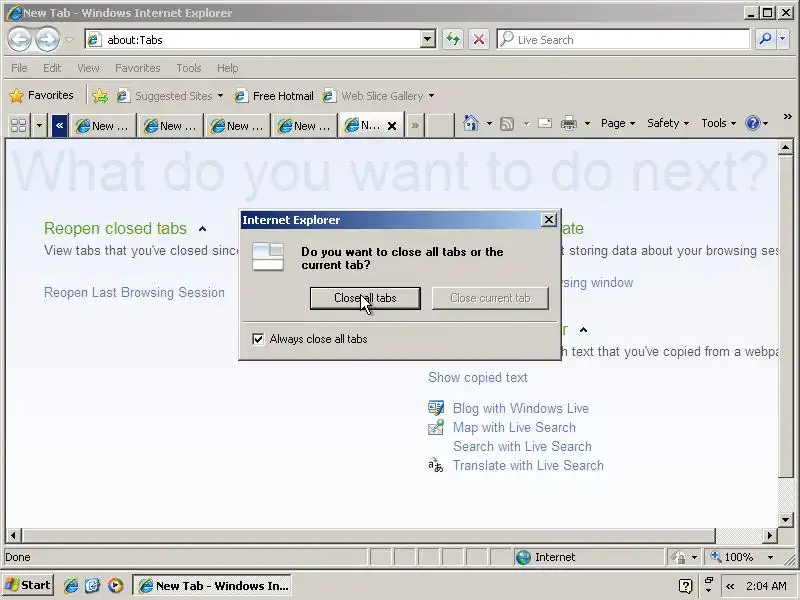Screen dimensions: 800x600
Task: Open the Tools menu in menu bar
Action: coord(189,68)
